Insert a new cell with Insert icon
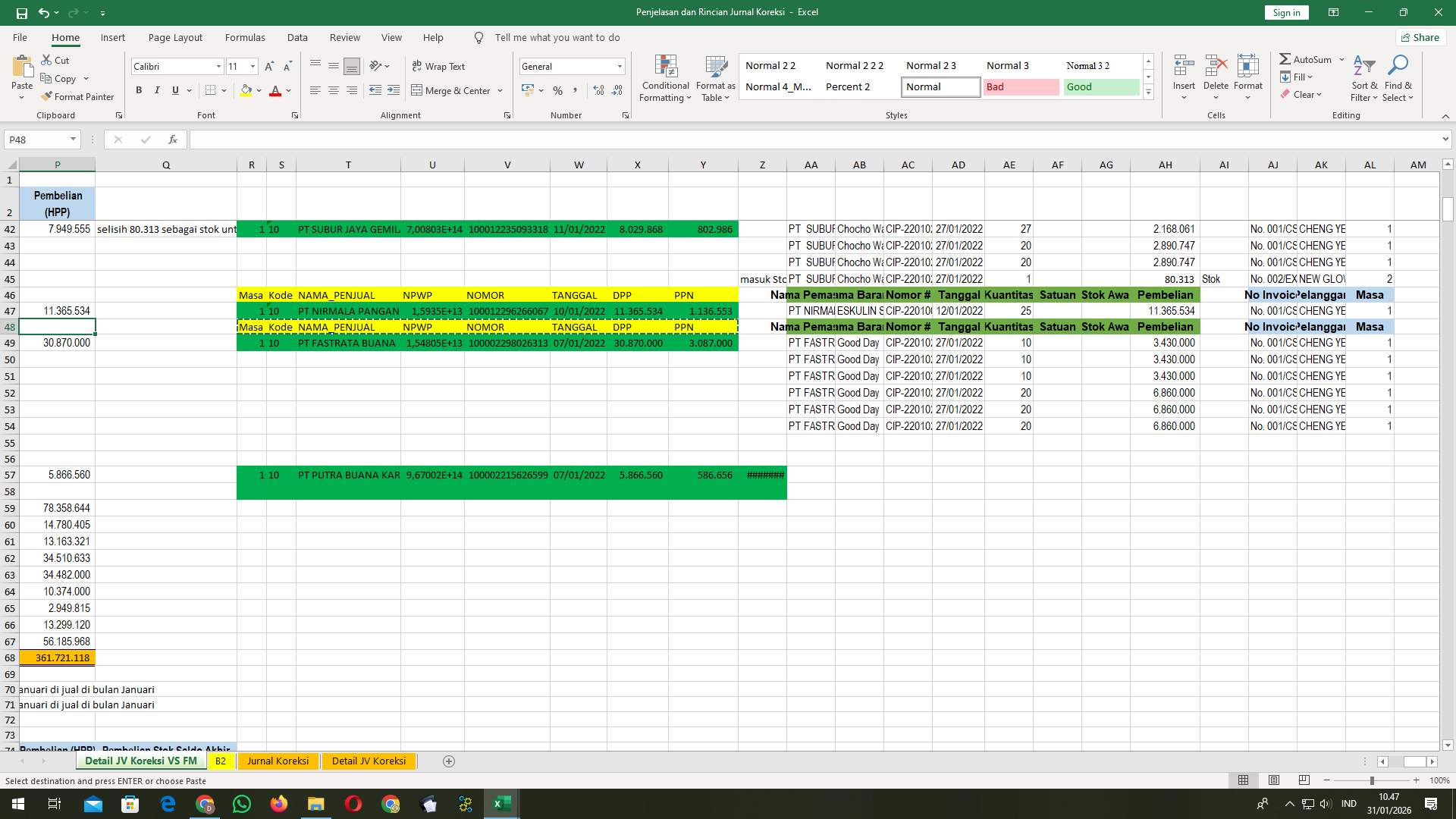The width and height of the screenshot is (1456, 819). 1183,76
